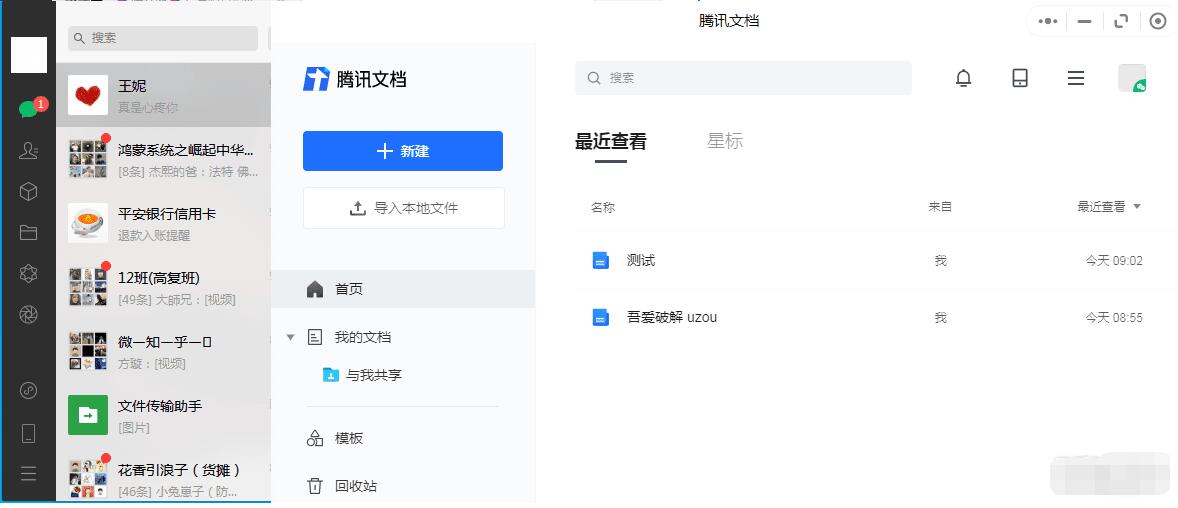Open the three-line menu icon in header
Image resolution: width=1178 pixels, height=508 pixels.
[1076, 78]
